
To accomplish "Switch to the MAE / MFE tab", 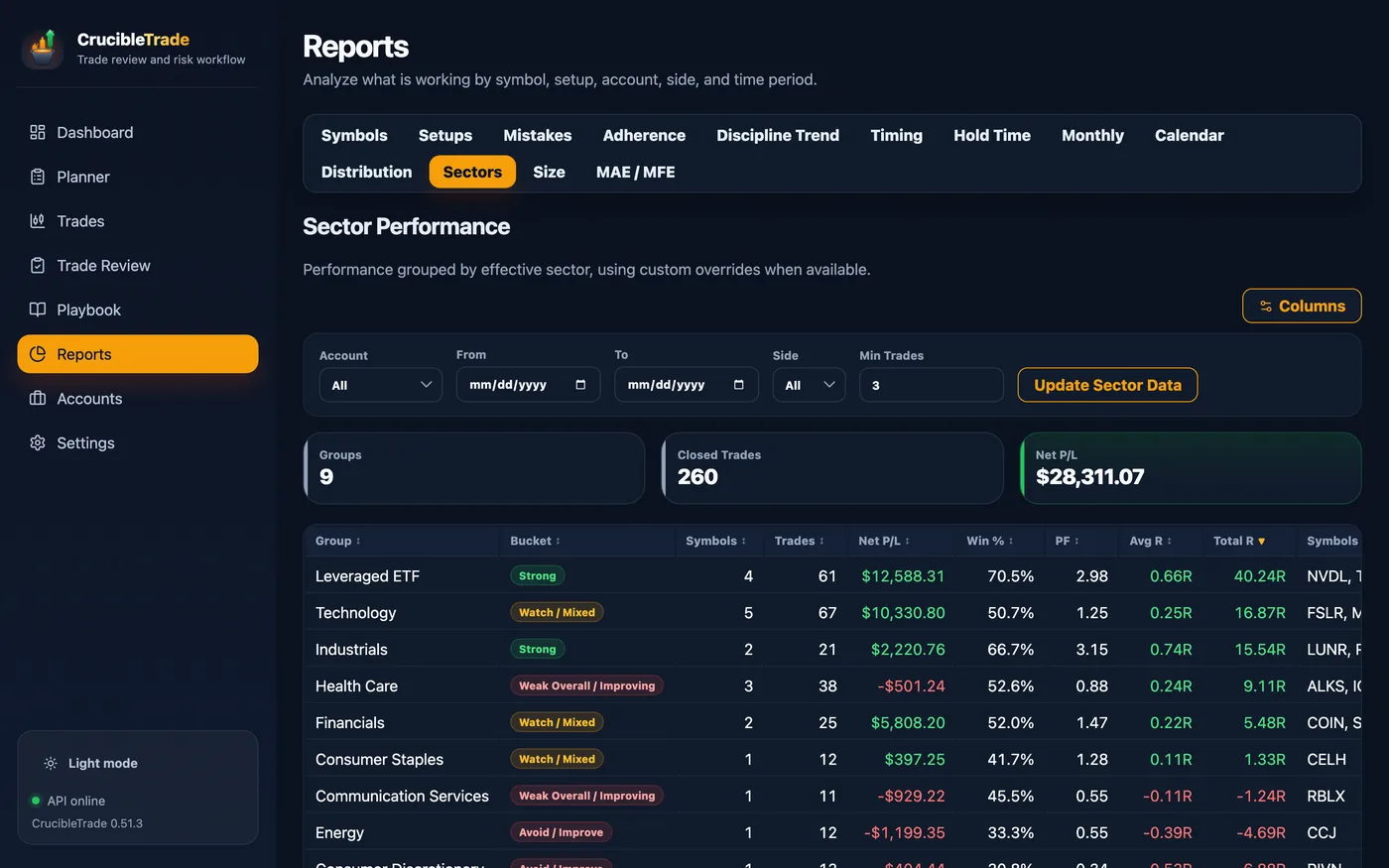I will [x=636, y=172].
